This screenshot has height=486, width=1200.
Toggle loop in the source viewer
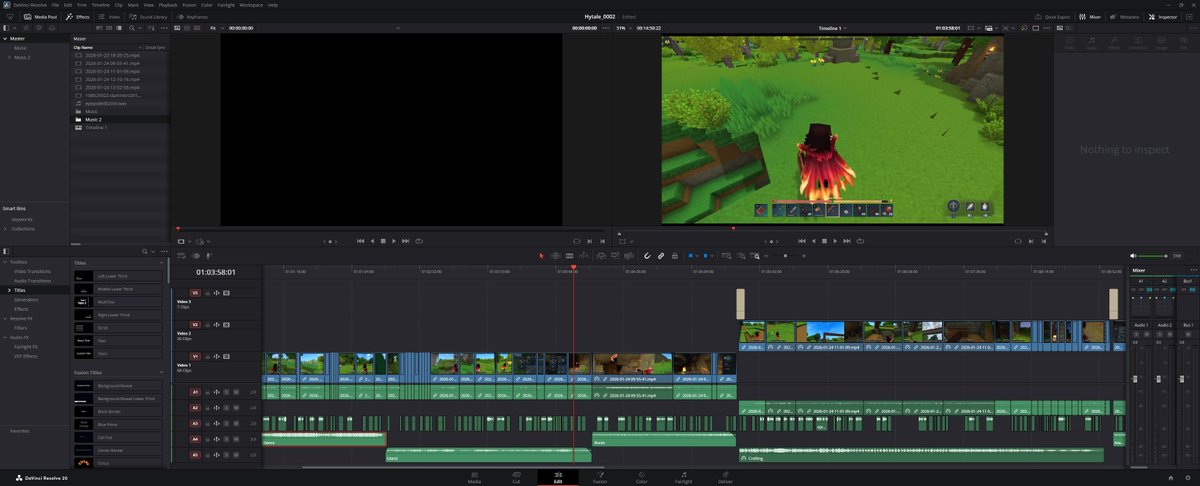coord(420,241)
